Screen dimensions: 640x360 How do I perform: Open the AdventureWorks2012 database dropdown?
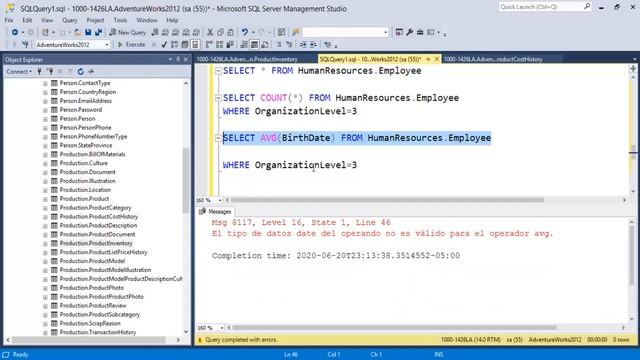click(x=107, y=44)
